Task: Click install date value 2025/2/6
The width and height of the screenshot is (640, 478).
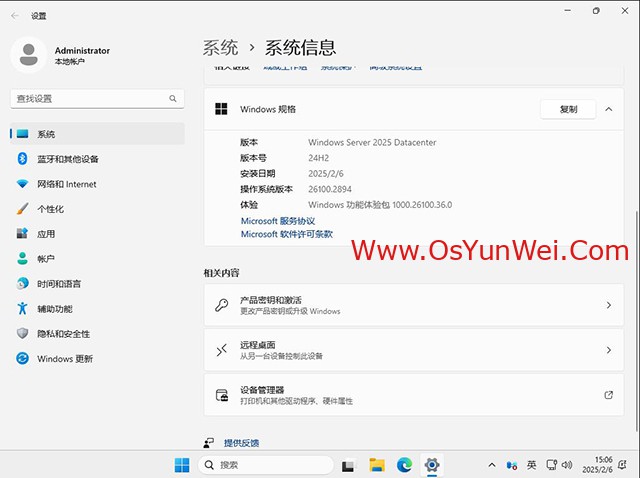Action: pyautogui.click(x=326, y=173)
